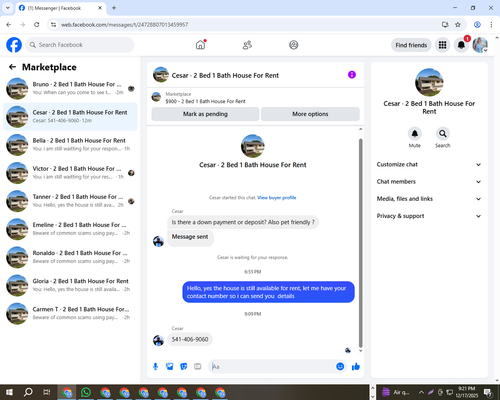Open Emeline's 2 Bed 1 Bath chat

coord(70,229)
